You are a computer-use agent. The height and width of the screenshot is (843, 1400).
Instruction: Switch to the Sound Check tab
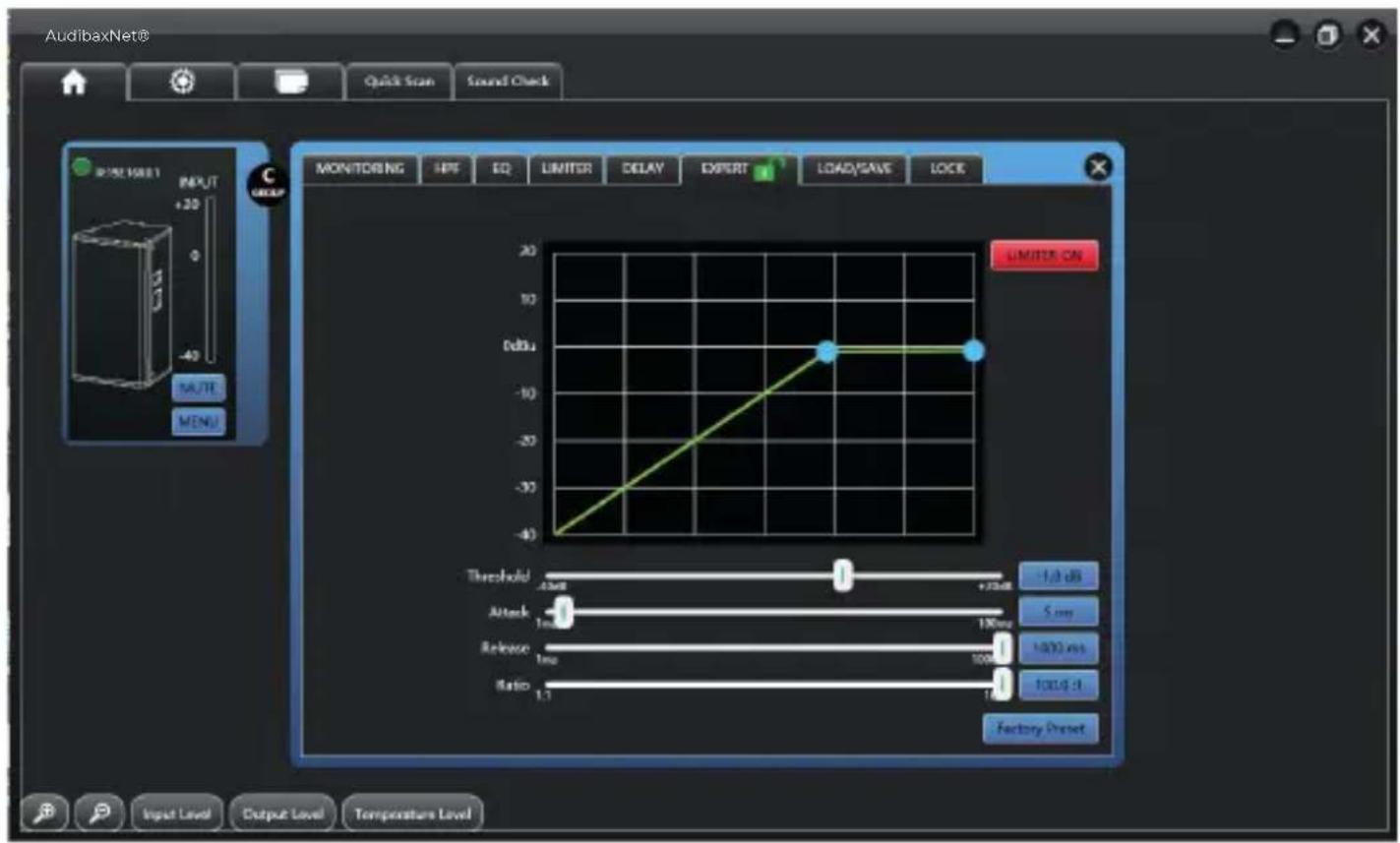[508, 82]
